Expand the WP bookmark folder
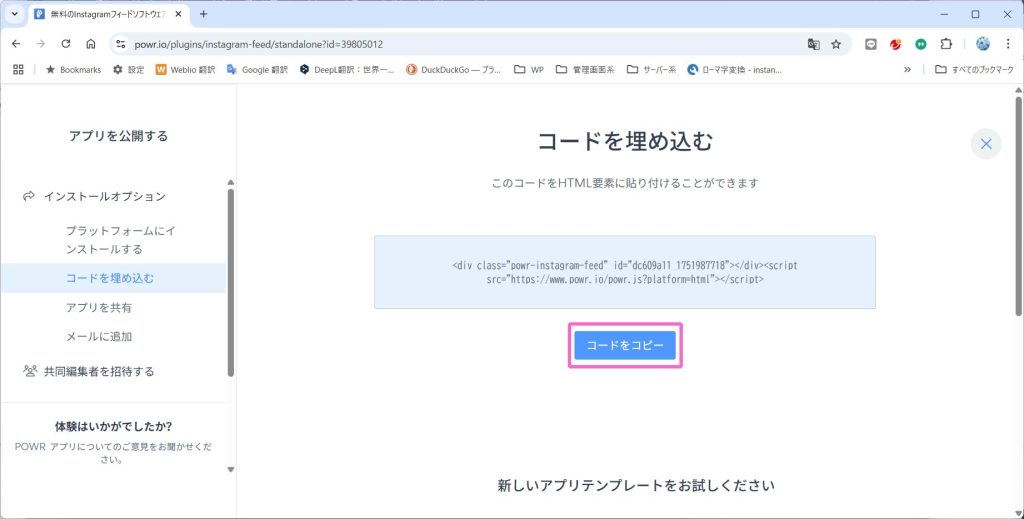The height and width of the screenshot is (519, 1024). [x=529, y=69]
